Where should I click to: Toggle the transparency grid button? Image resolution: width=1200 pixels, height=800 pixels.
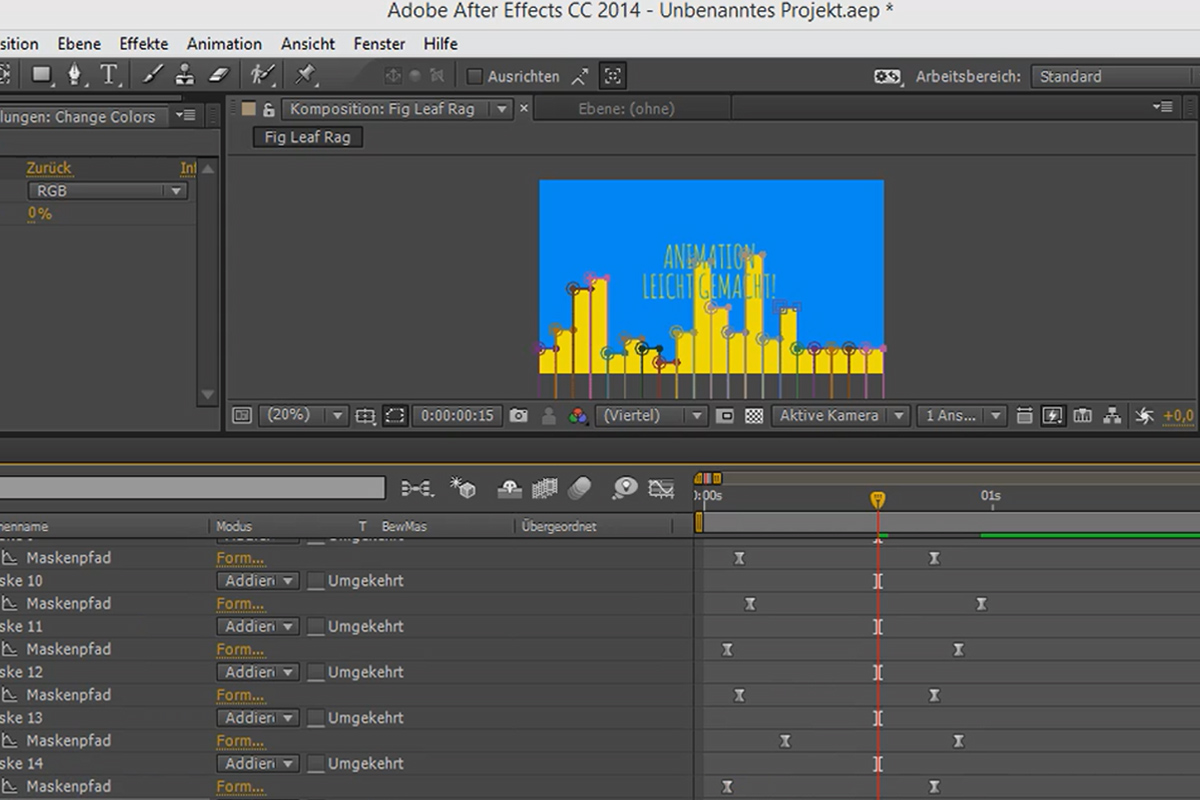point(754,415)
